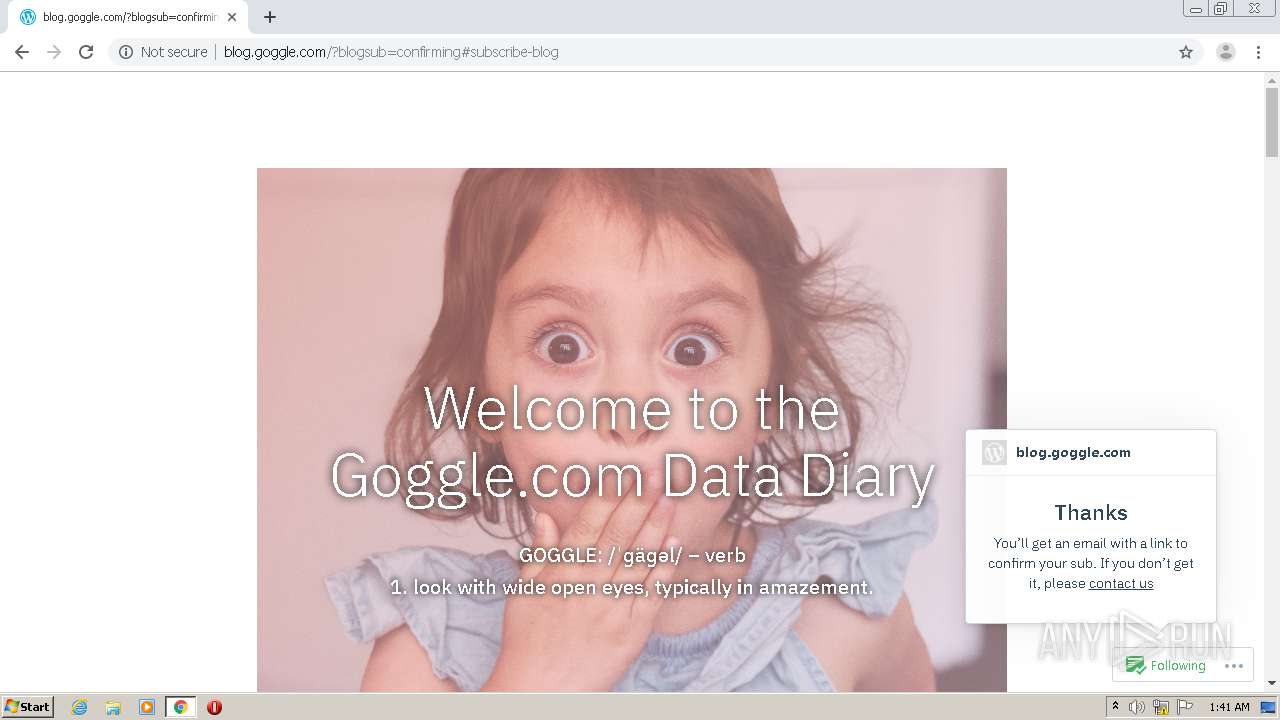Image resolution: width=1280 pixels, height=720 pixels.
Task: Minimize the Chrome window
Action: tap(1196, 9)
